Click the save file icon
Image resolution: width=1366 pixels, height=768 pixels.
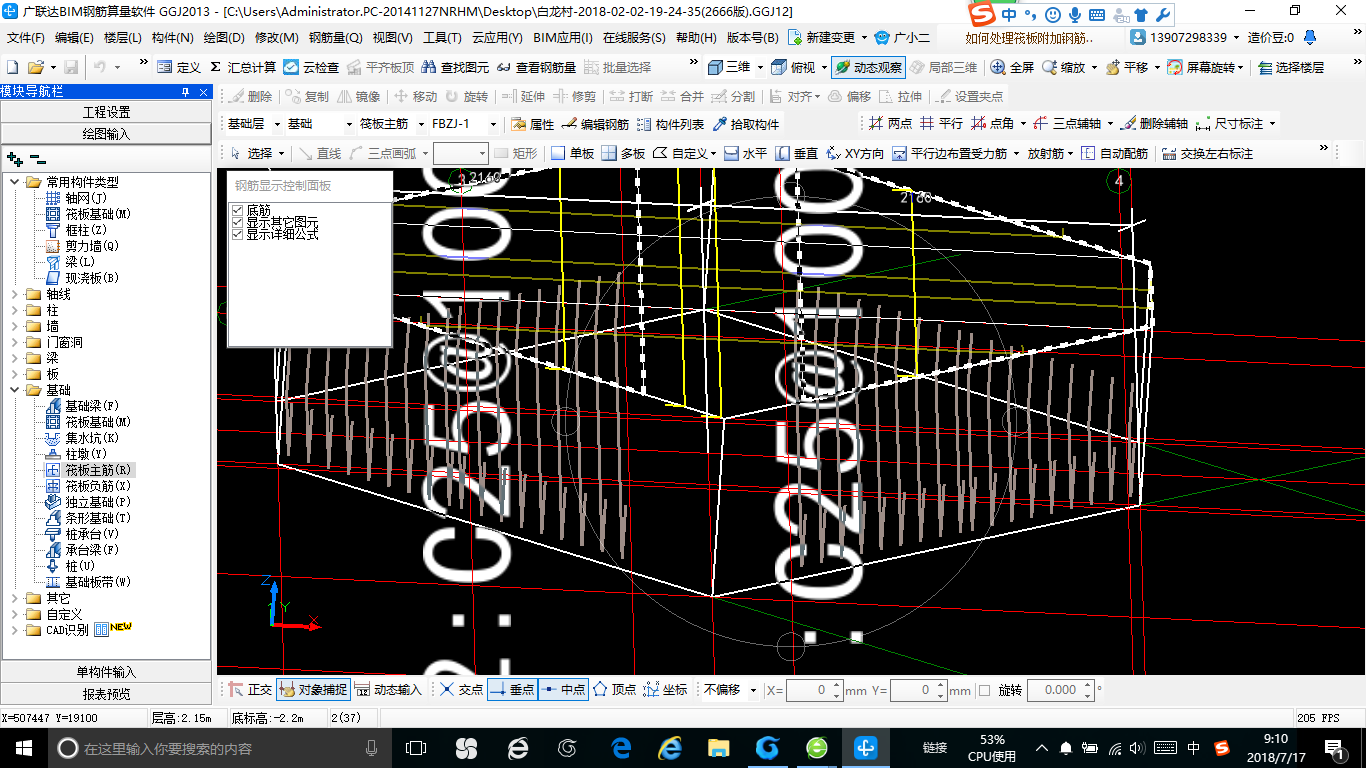tap(71, 67)
